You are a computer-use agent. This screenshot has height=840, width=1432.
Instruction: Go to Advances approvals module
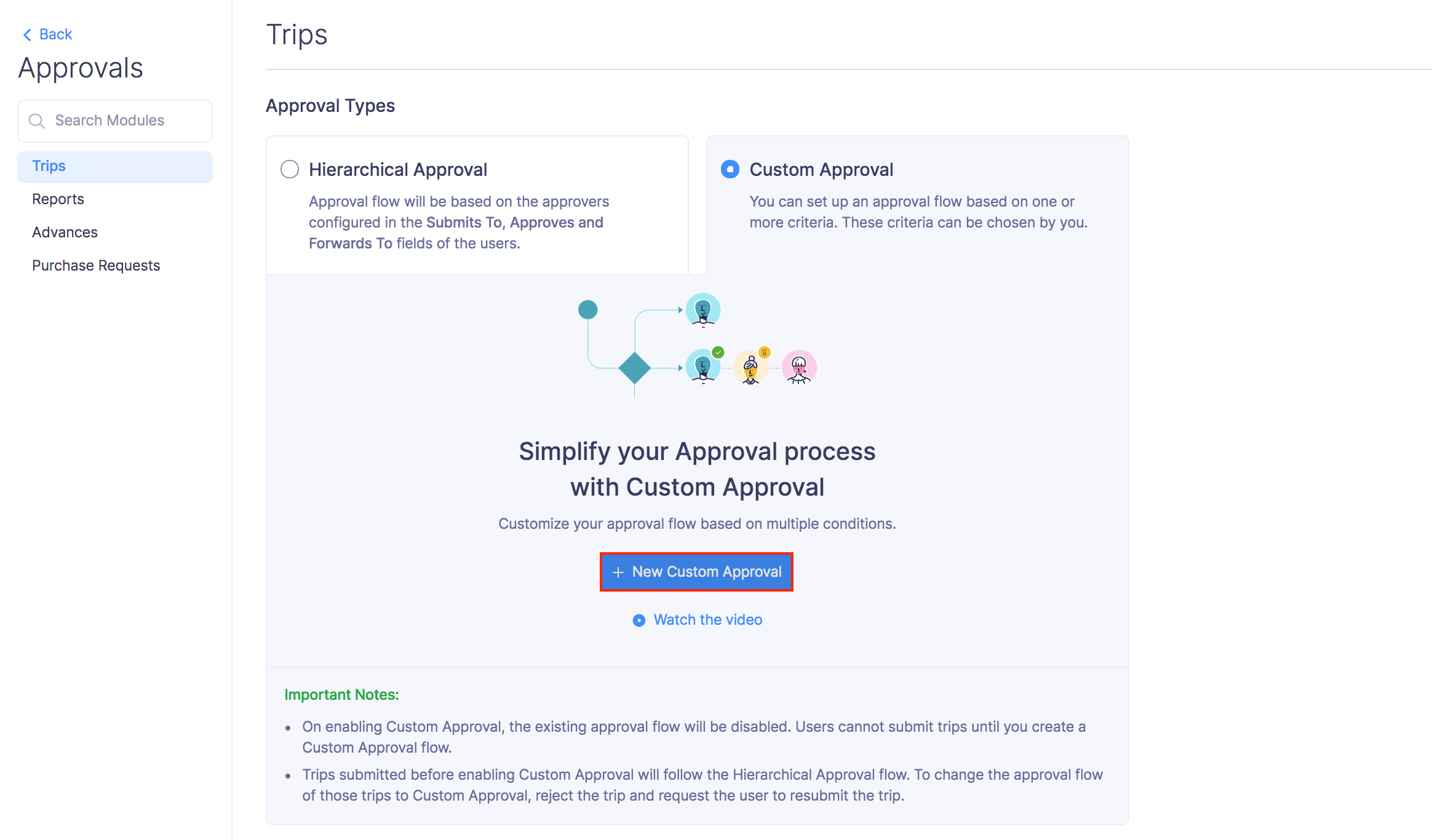tap(65, 232)
